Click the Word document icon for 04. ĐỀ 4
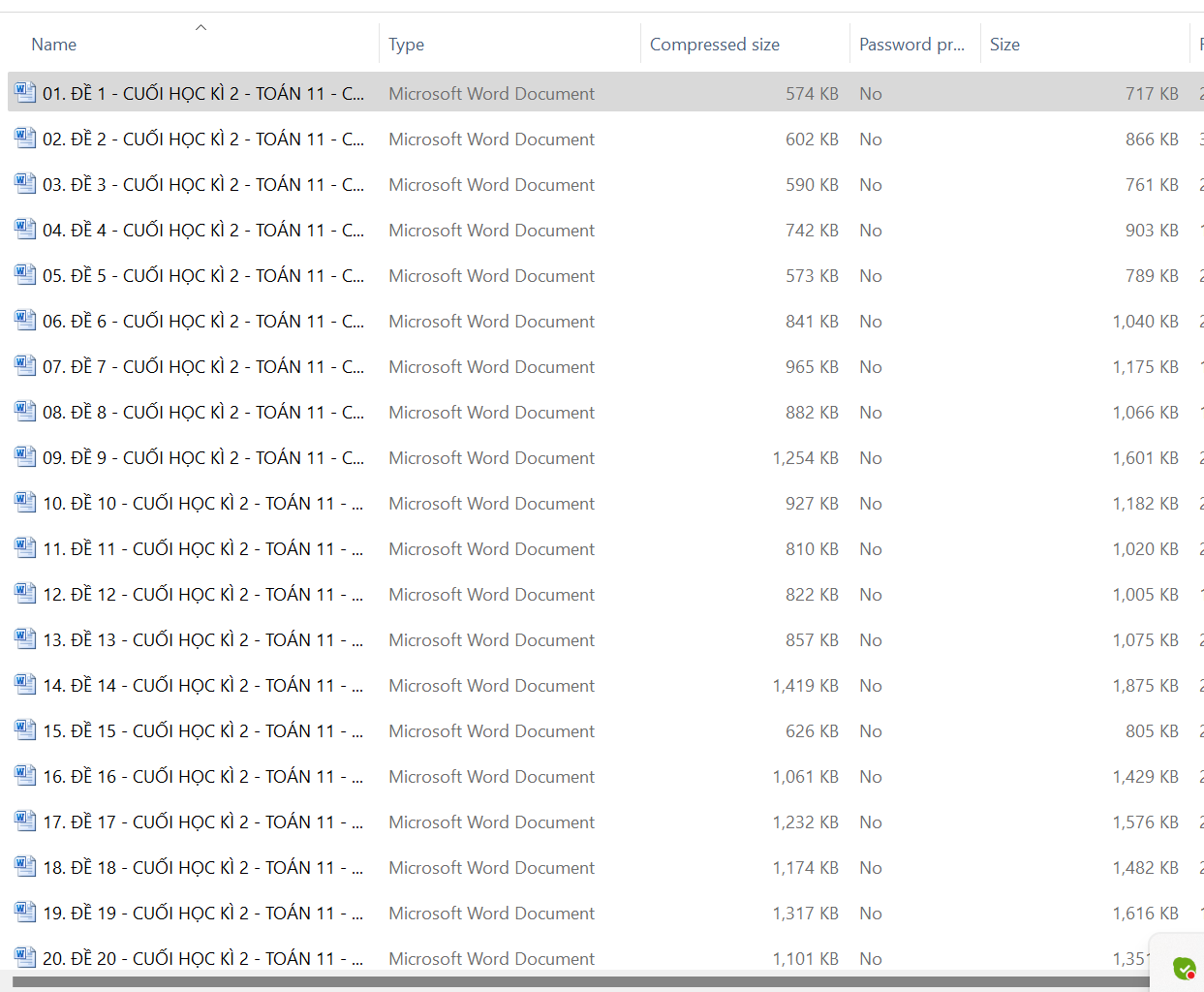Image resolution: width=1204 pixels, height=992 pixels. (25, 230)
